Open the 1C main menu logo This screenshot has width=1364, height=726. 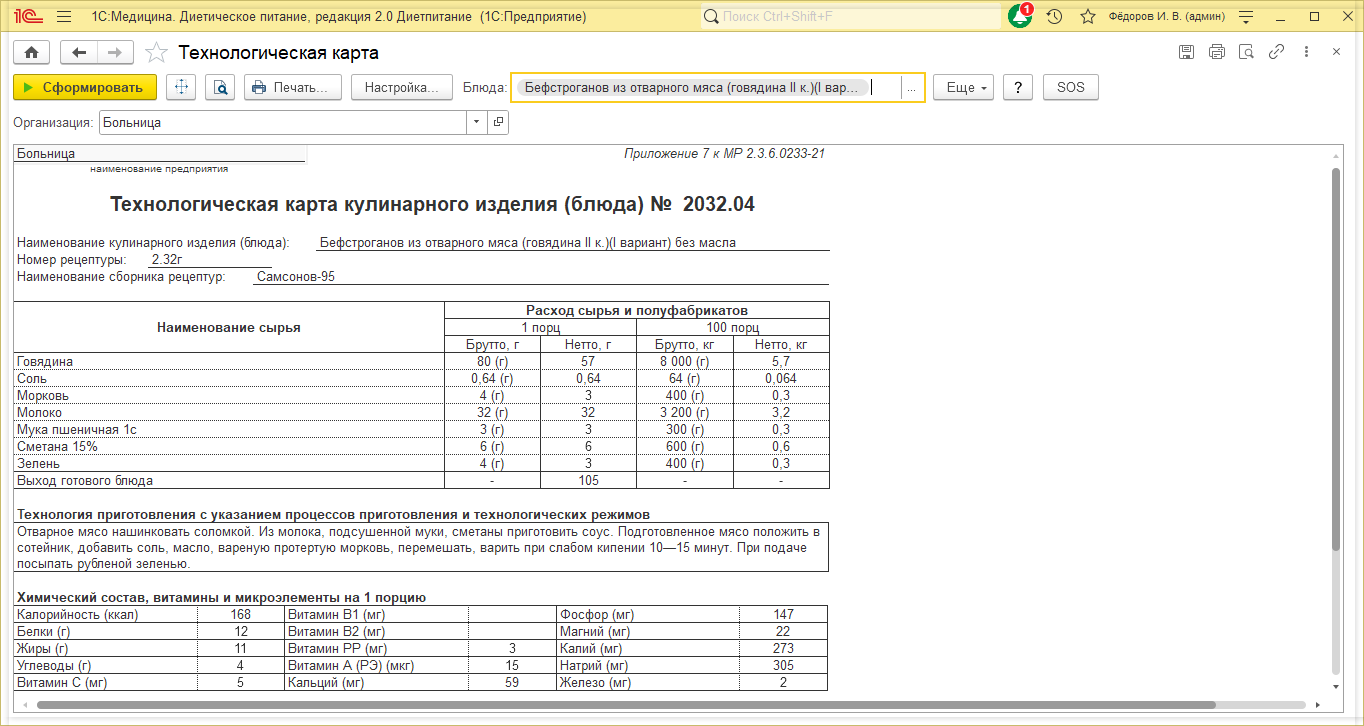(x=26, y=17)
